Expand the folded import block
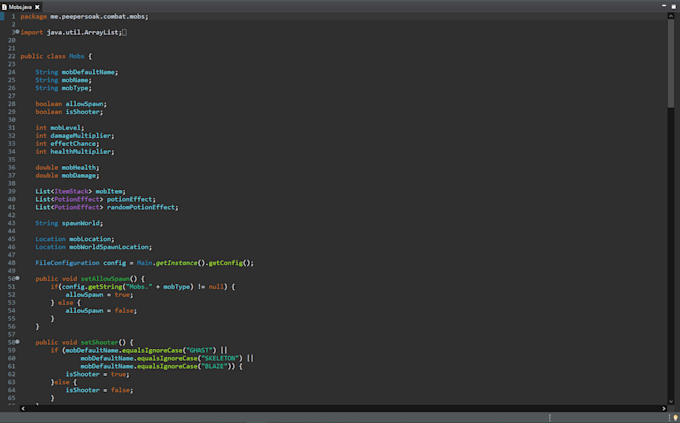The image size is (680, 423). click(17, 32)
